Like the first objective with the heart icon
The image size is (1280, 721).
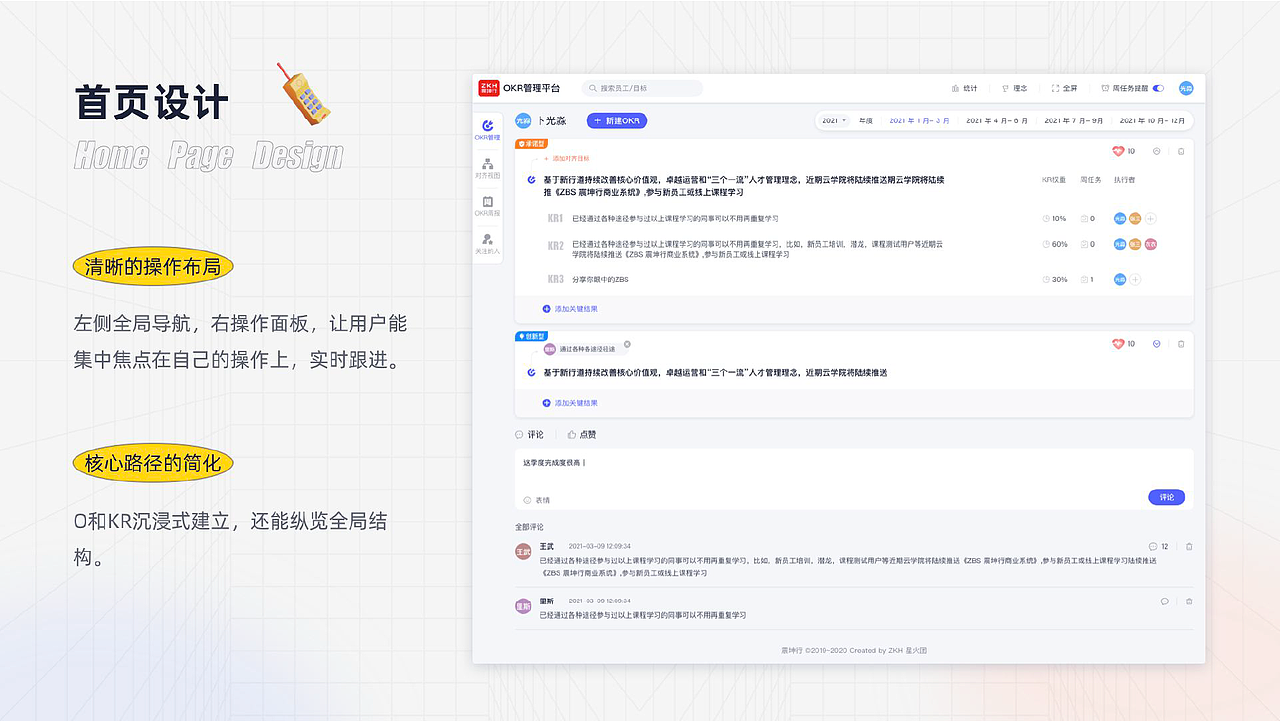1116,150
